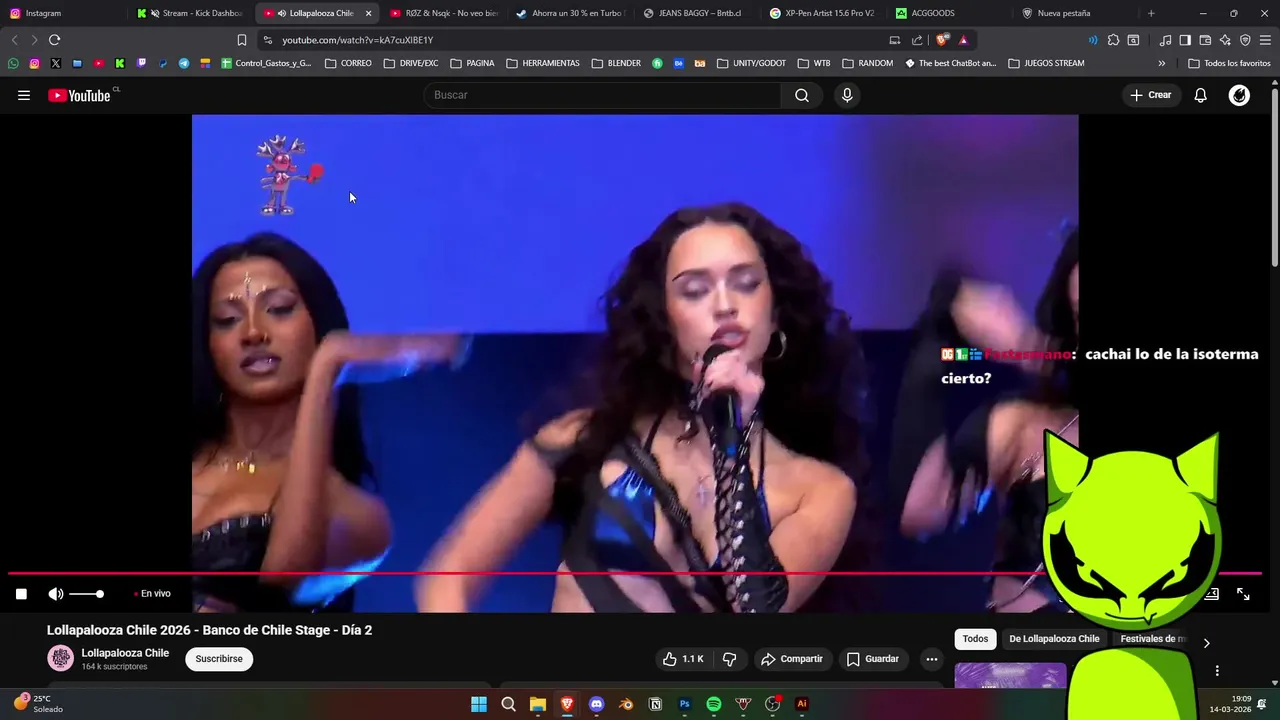The image size is (1280, 720).
Task: Open a new browser tab with plus
Action: (1151, 13)
